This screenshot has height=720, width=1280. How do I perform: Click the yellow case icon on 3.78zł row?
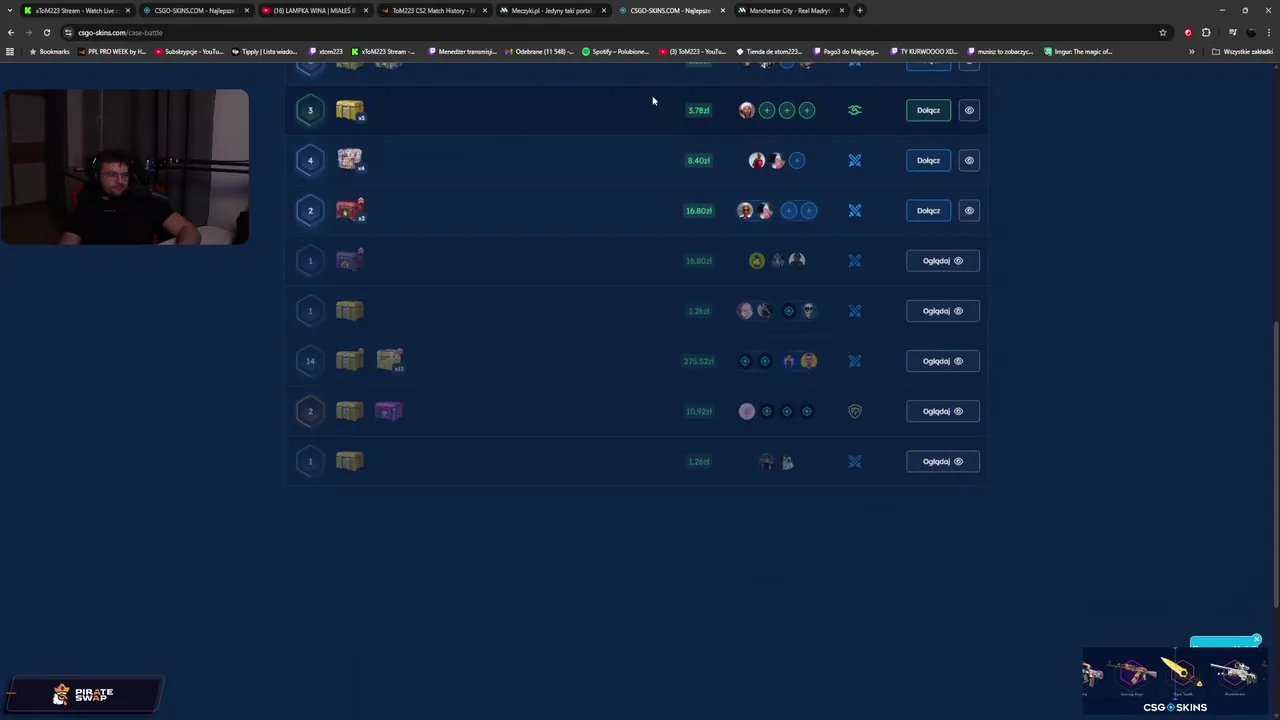click(350, 110)
